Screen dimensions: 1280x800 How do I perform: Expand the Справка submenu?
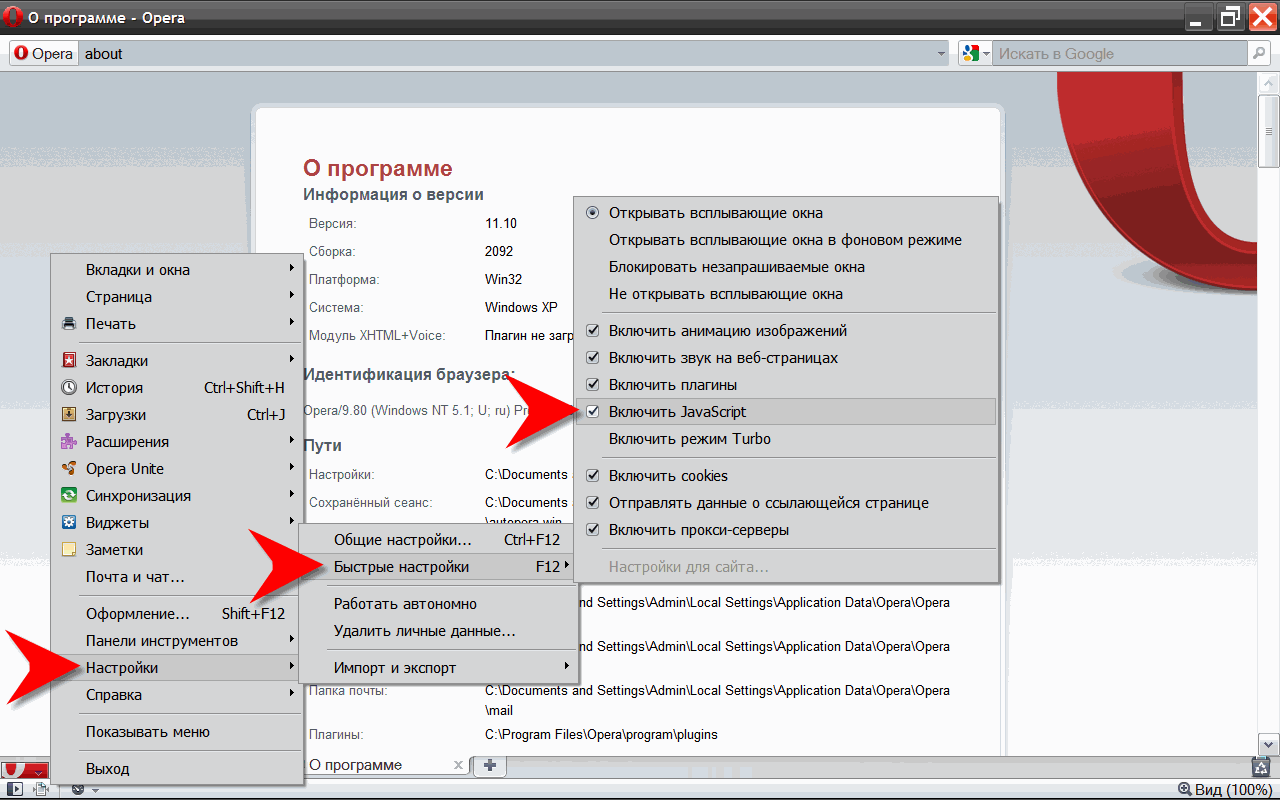(x=177, y=695)
